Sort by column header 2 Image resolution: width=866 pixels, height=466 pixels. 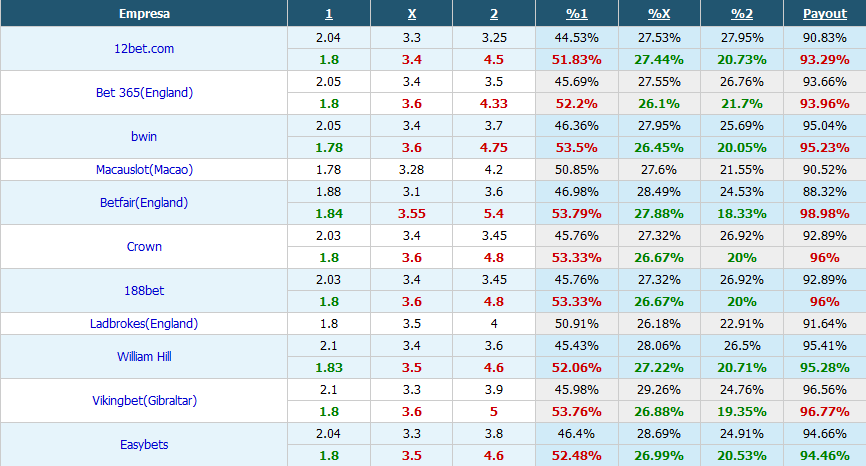(494, 14)
